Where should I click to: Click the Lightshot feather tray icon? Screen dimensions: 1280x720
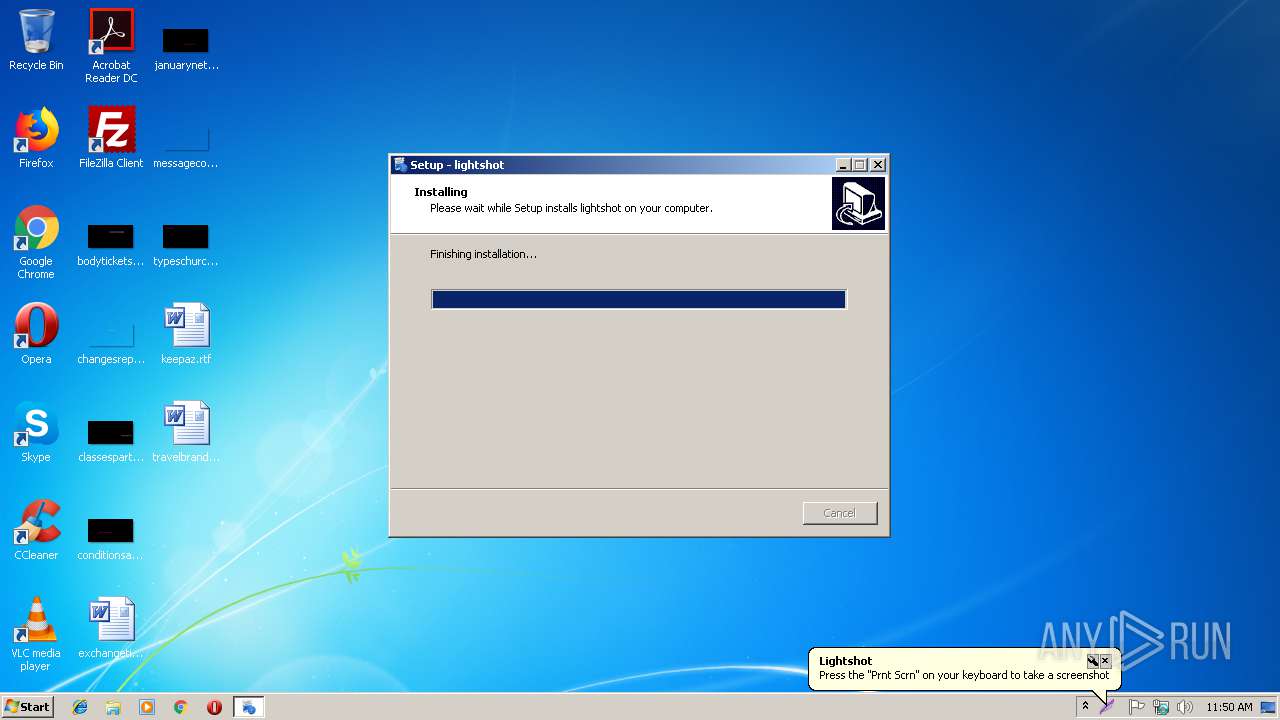[x=1107, y=707]
